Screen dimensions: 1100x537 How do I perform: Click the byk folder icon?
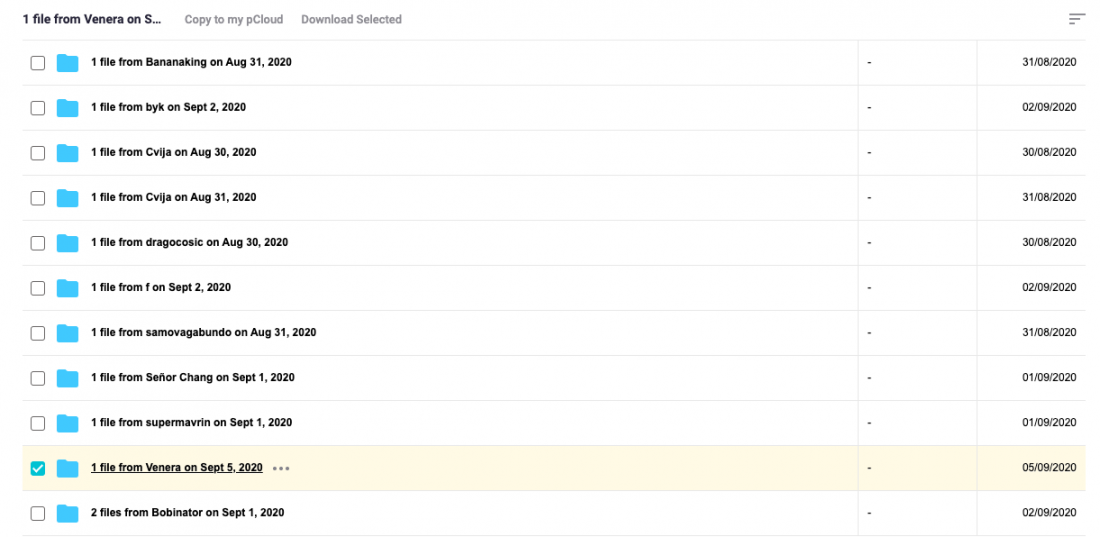coord(67,107)
